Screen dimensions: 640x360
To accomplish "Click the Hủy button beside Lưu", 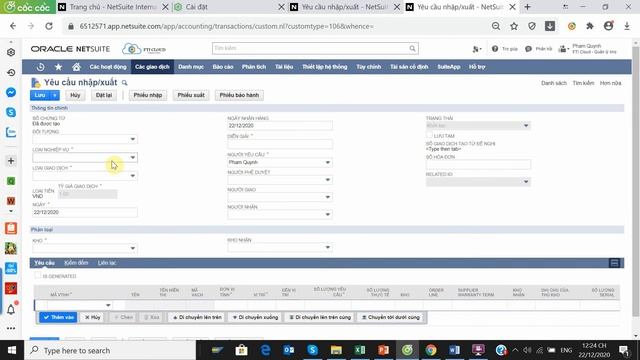I will pyautogui.click(x=75, y=95).
